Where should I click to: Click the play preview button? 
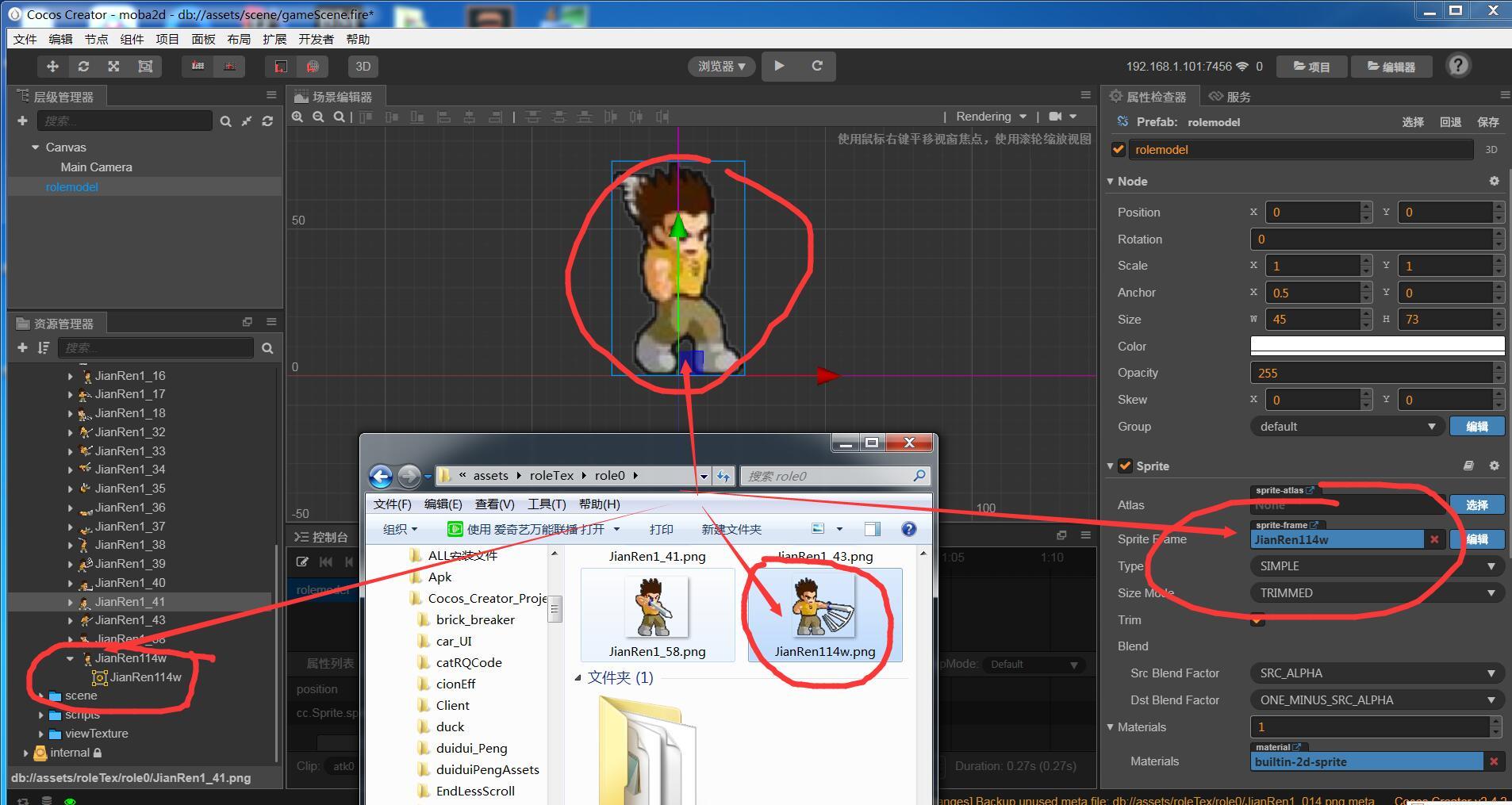(x=779, y=66)
